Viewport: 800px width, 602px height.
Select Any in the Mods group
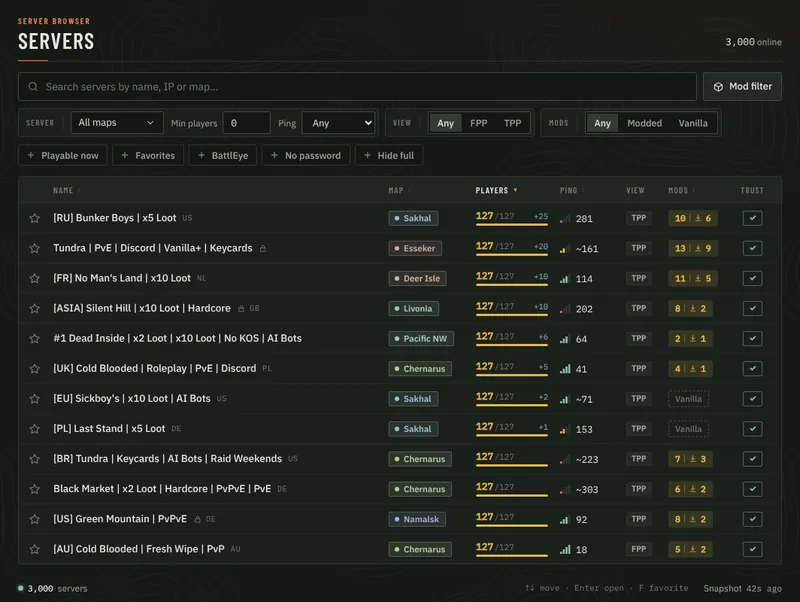pyautogui.click(x=602, y=123)
